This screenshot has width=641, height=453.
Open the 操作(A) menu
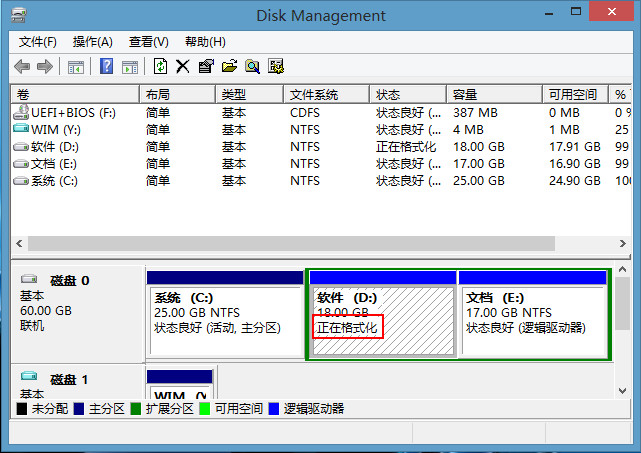[92, 42]
